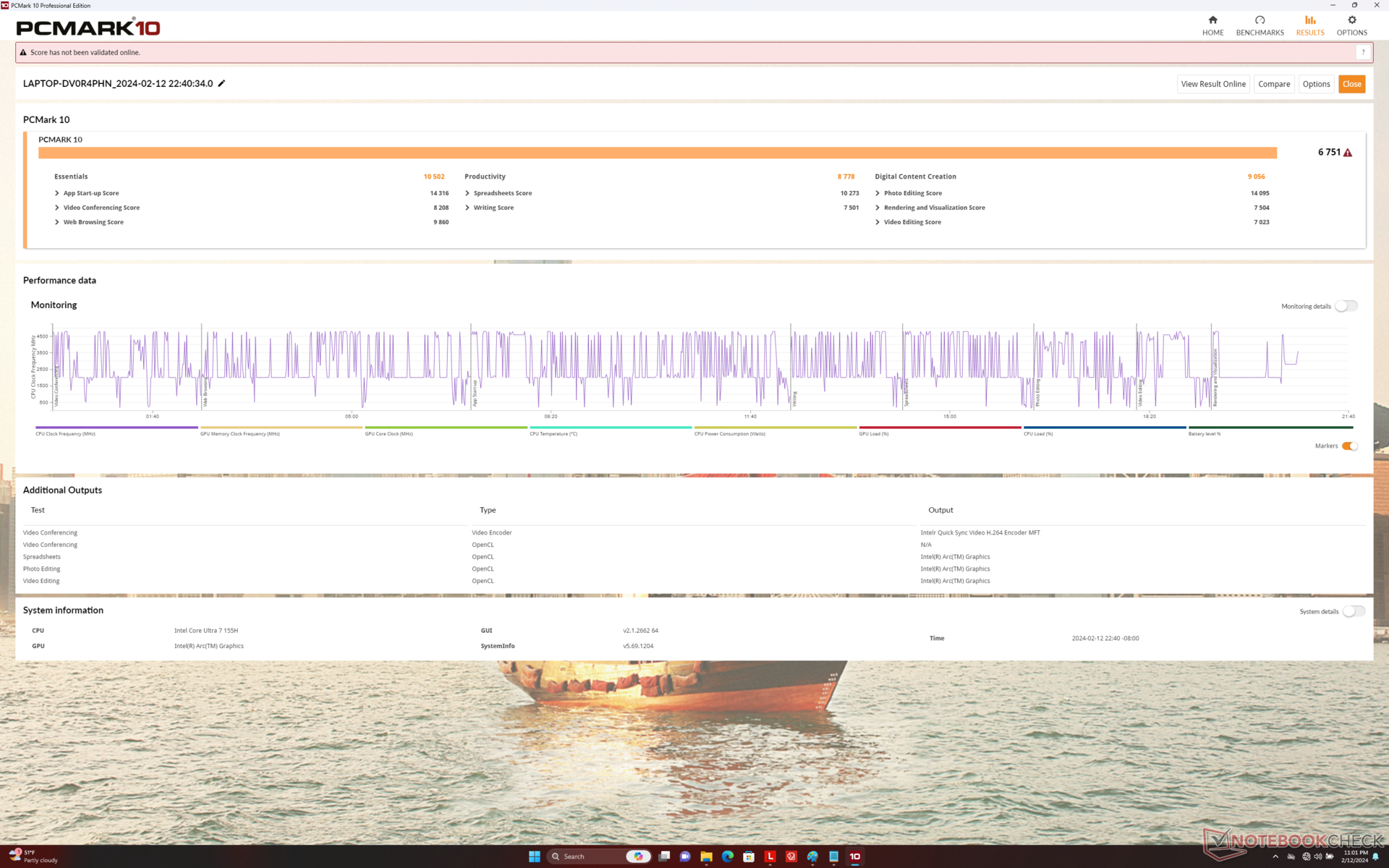
Task: Click the Home icon in top navigation
Action: [1212, 20]
